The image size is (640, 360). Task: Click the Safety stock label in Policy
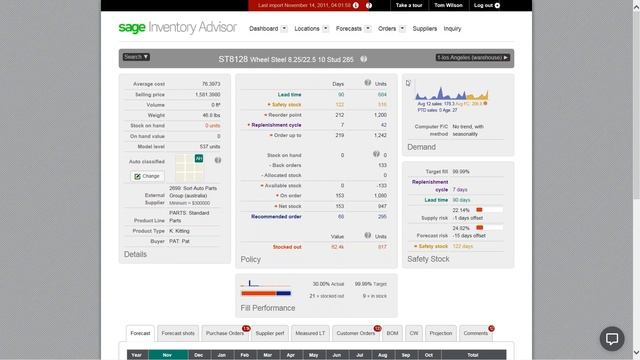click(x=287, y=104)
